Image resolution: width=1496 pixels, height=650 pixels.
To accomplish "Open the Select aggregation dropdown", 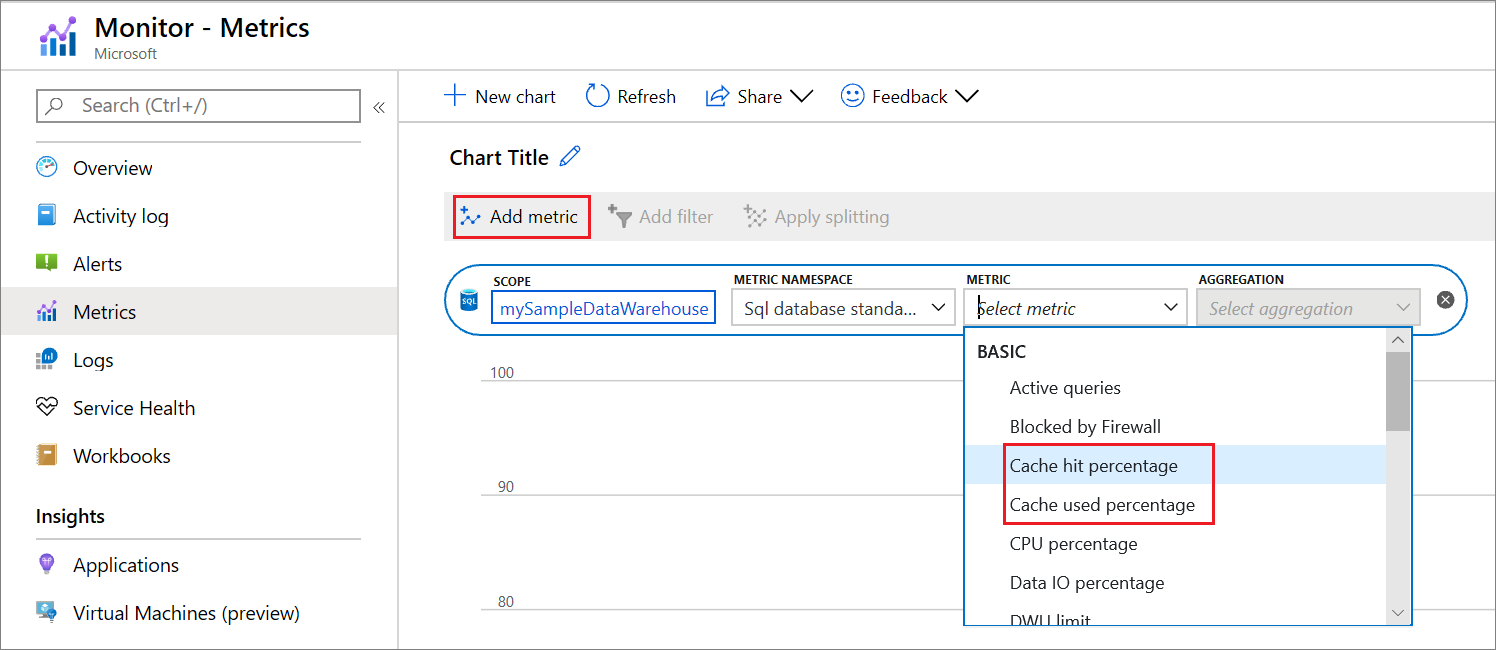I will (1308, 308).
